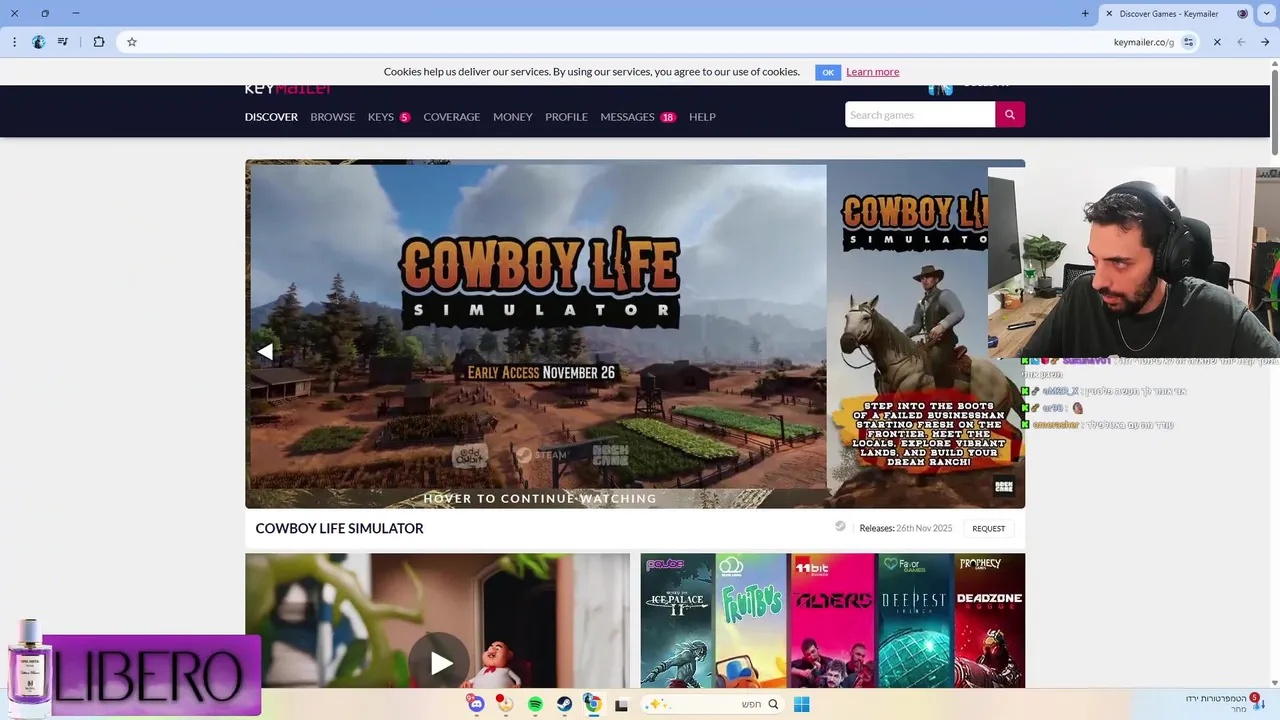Click the magenta search magnifier button
This screenshot has height=720, width=1280.
click(x=1010, y=115)
